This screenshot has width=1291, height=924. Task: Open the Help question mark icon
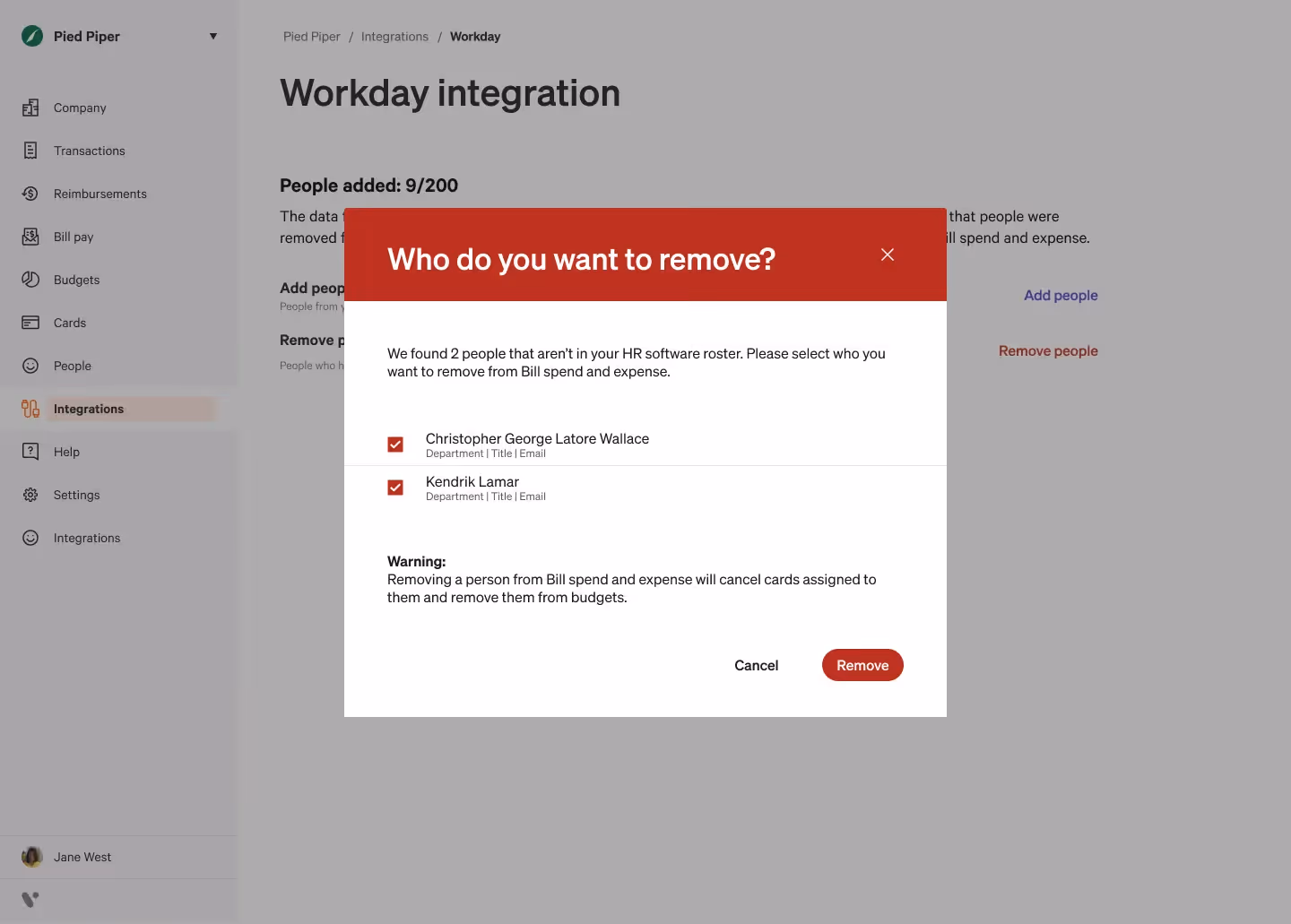click(30, 452)
